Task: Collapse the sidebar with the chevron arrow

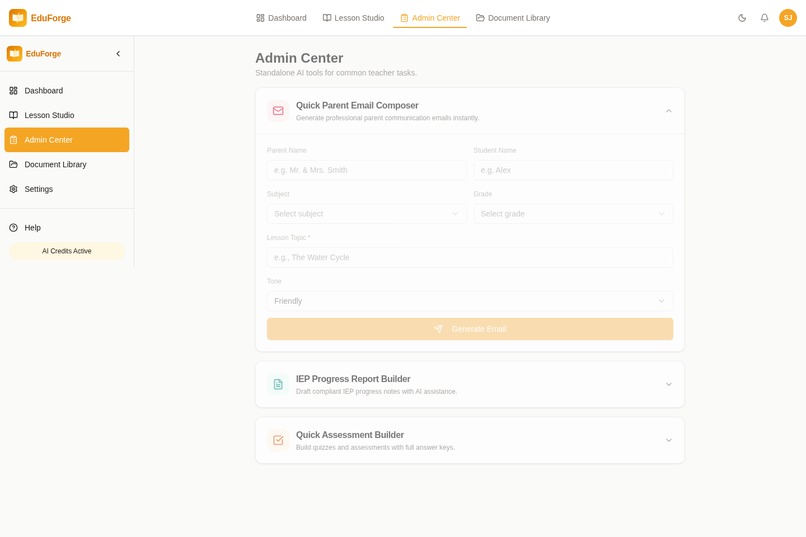Action: pos(118,53)
